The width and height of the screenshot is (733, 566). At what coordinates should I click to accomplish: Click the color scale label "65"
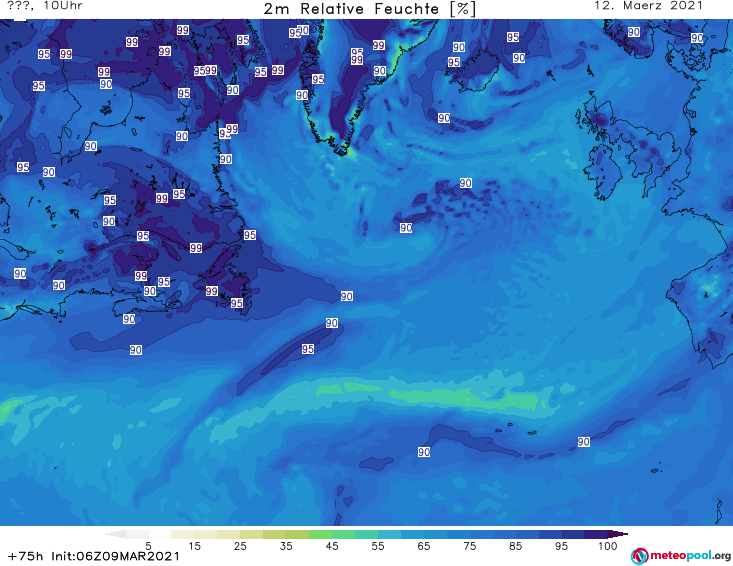click(424, 546)
